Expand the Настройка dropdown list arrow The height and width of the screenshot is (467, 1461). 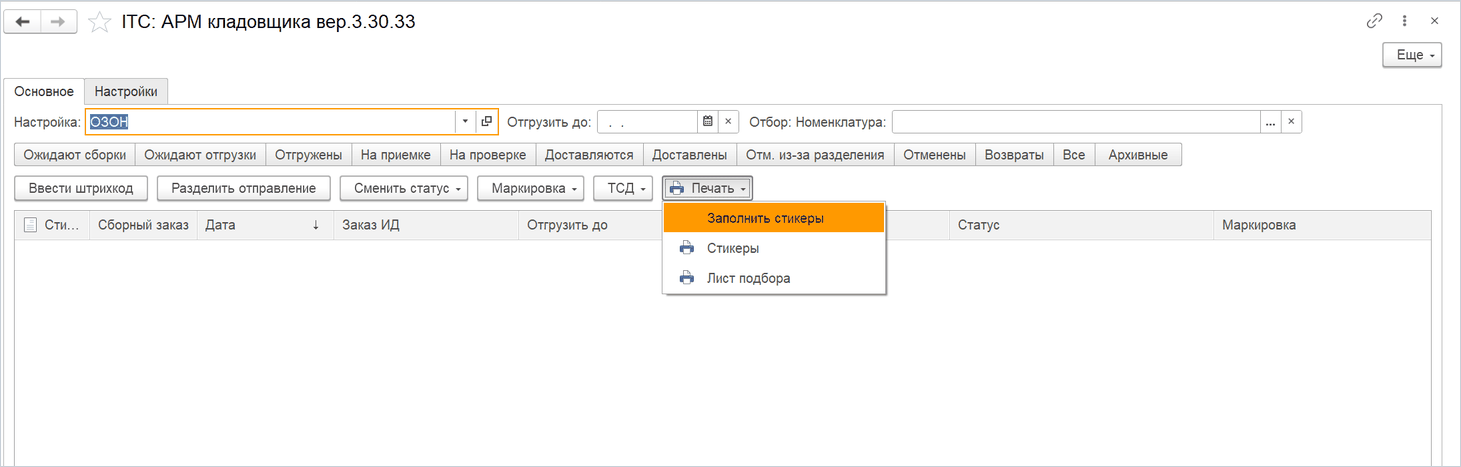tap(465, 121)
